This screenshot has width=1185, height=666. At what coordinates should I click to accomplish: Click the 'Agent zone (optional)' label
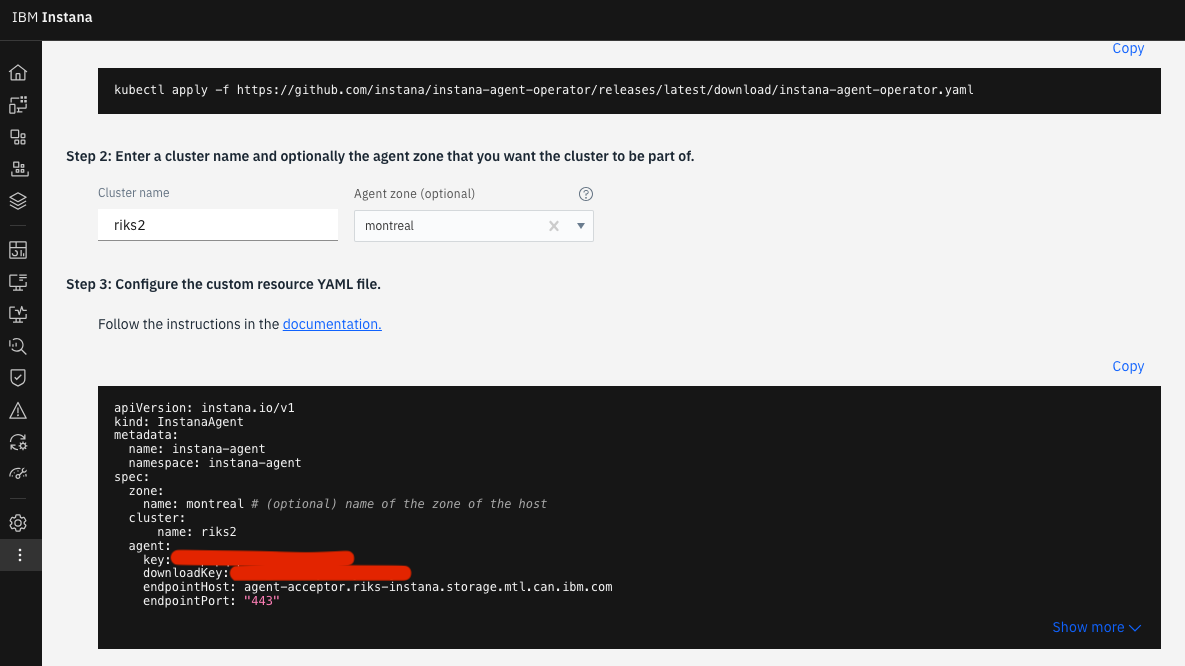[x=414, y=194]
